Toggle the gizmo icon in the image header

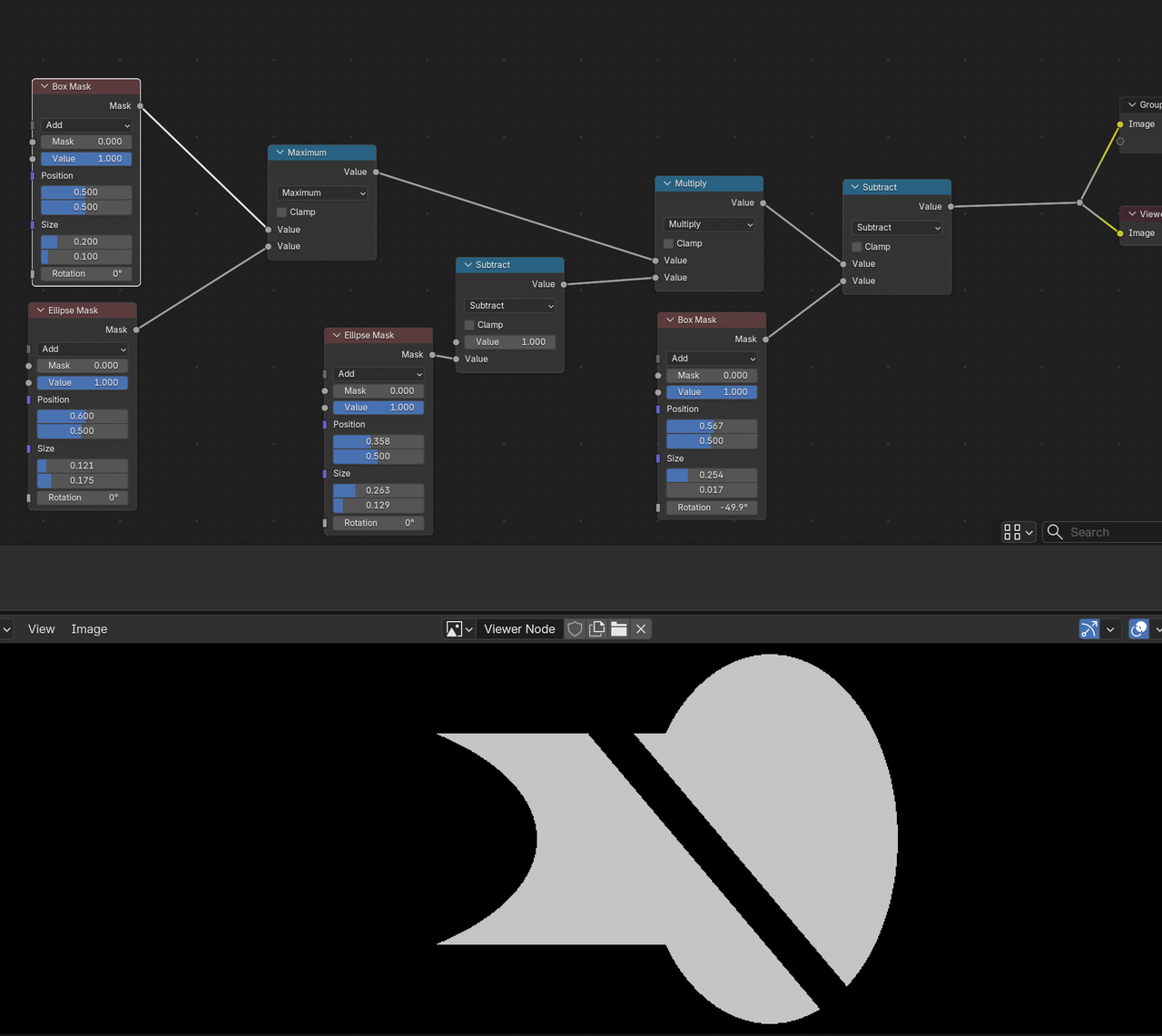(x=1089, y=628)
